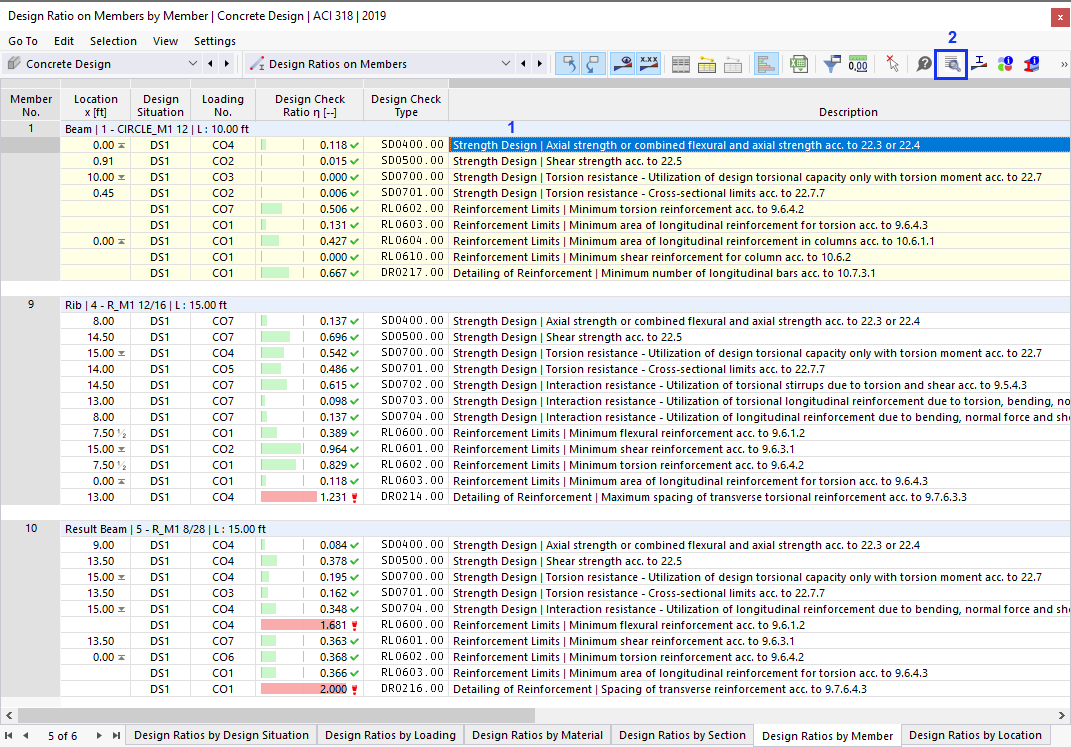
Task: Go to the next tab arrow button
Action: click(x=99, y=735)
